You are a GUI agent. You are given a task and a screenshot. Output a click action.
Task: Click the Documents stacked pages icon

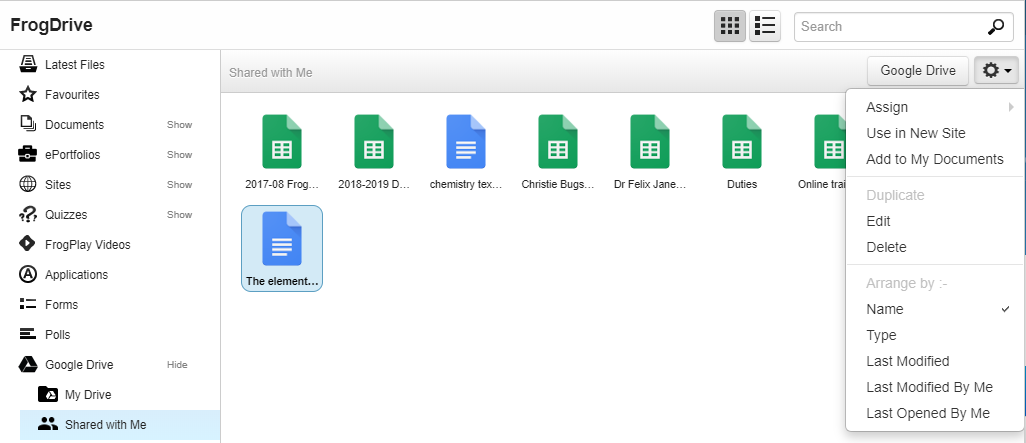point(27,124)
